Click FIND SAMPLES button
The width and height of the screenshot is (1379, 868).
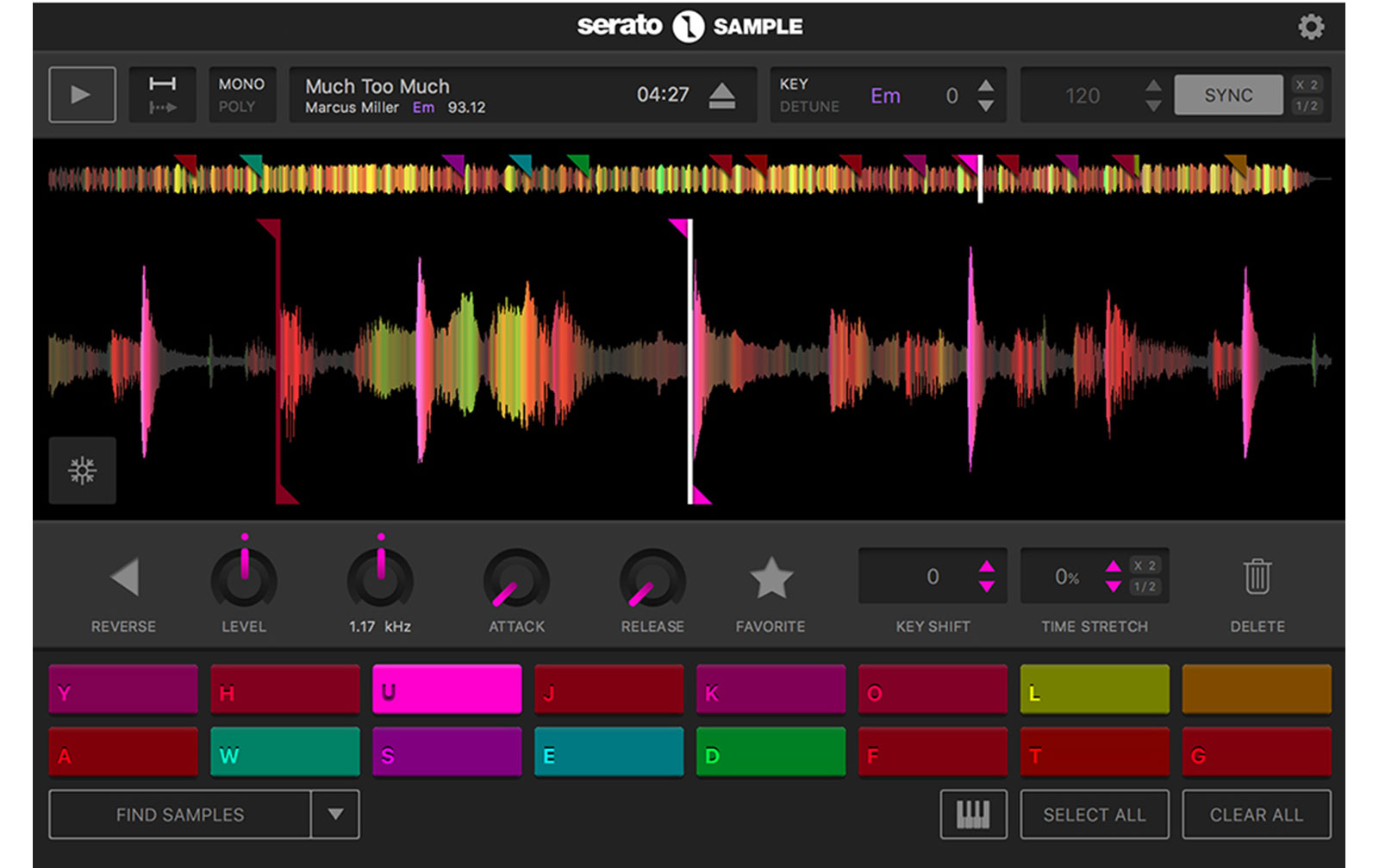(x=180, y=815)
